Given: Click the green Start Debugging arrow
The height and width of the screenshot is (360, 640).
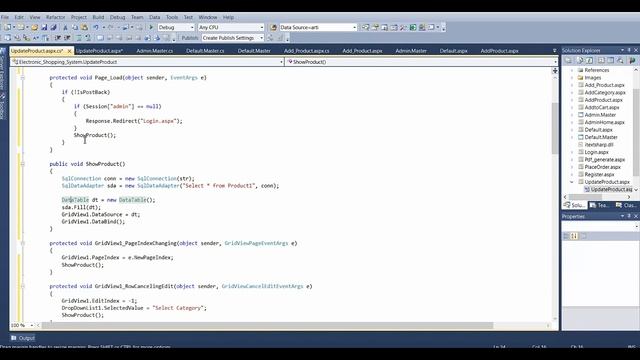Looking at the screenshot, I should point(151,27).
